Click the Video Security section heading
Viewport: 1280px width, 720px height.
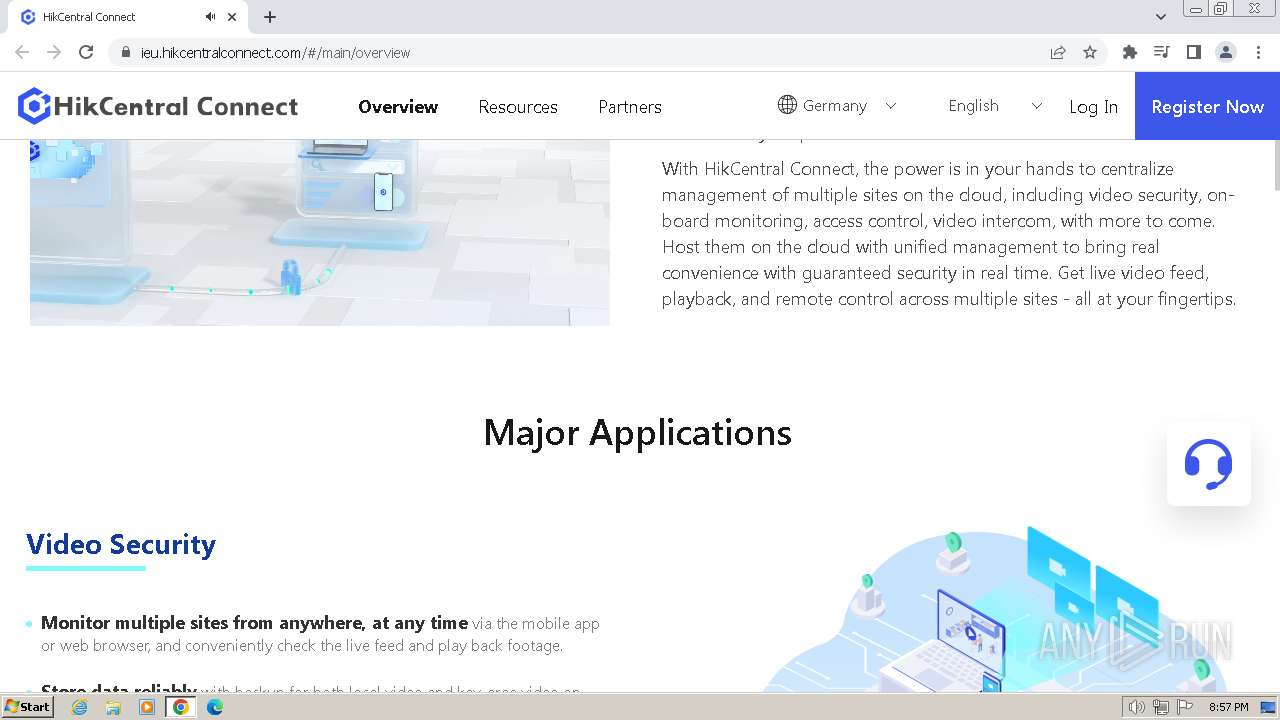coord(121,544)
